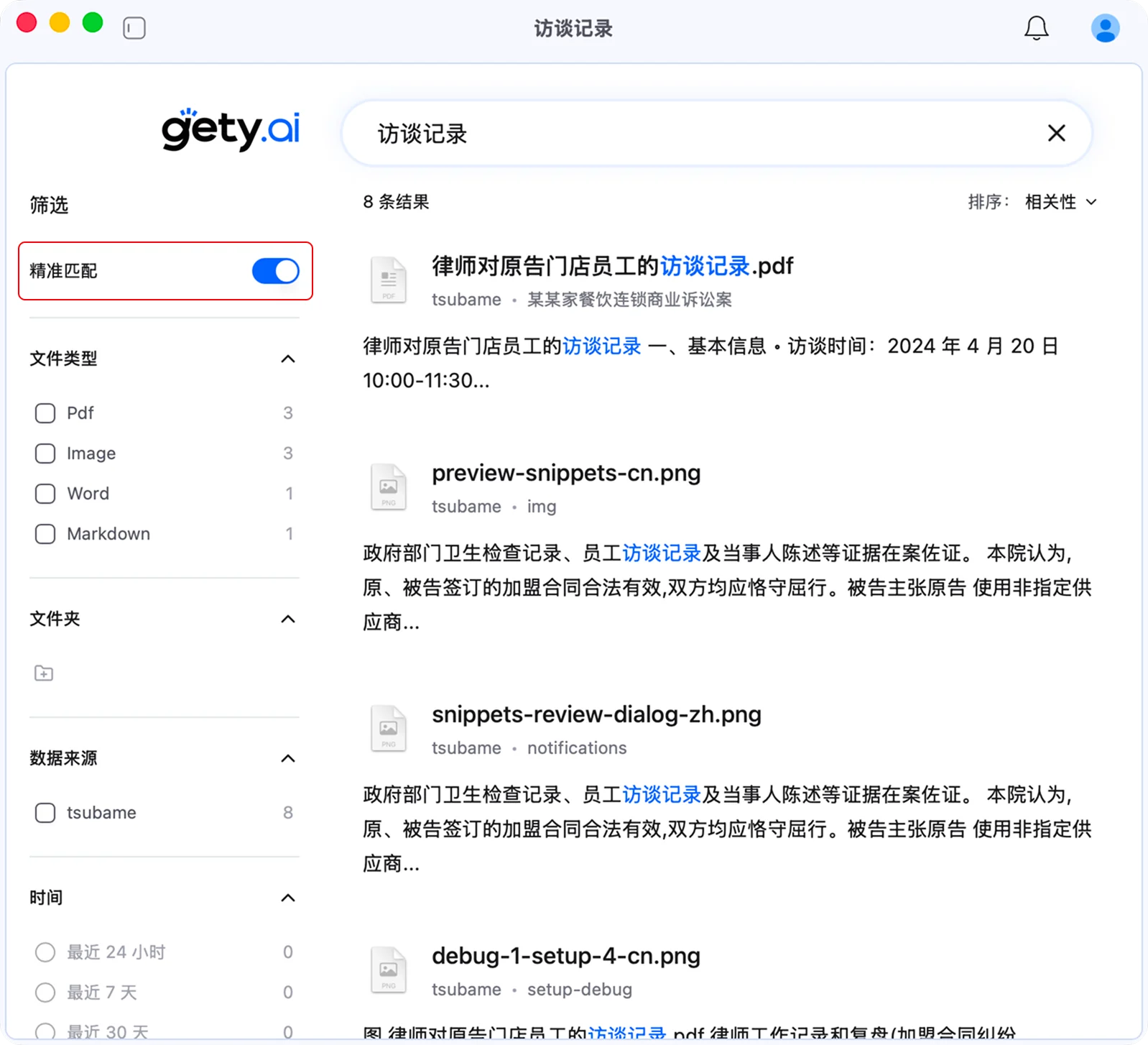The width and height of the screenshot is (1148, 1045).
Task: Click PNG icon for snippets-review-dialog-zh.png
Action: [x=389, y=728]
